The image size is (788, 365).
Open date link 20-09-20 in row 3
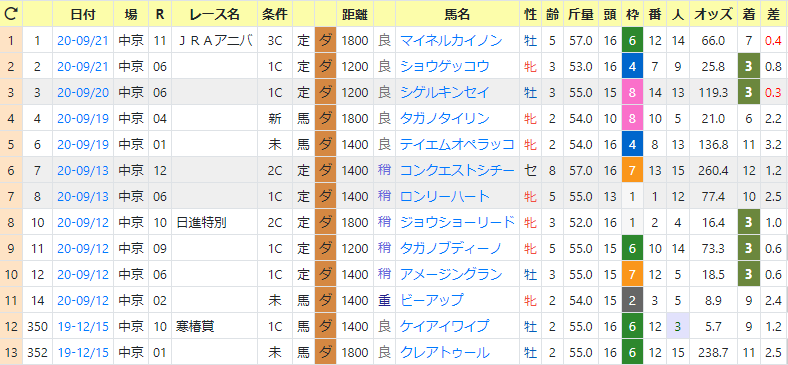click(83, 93)
